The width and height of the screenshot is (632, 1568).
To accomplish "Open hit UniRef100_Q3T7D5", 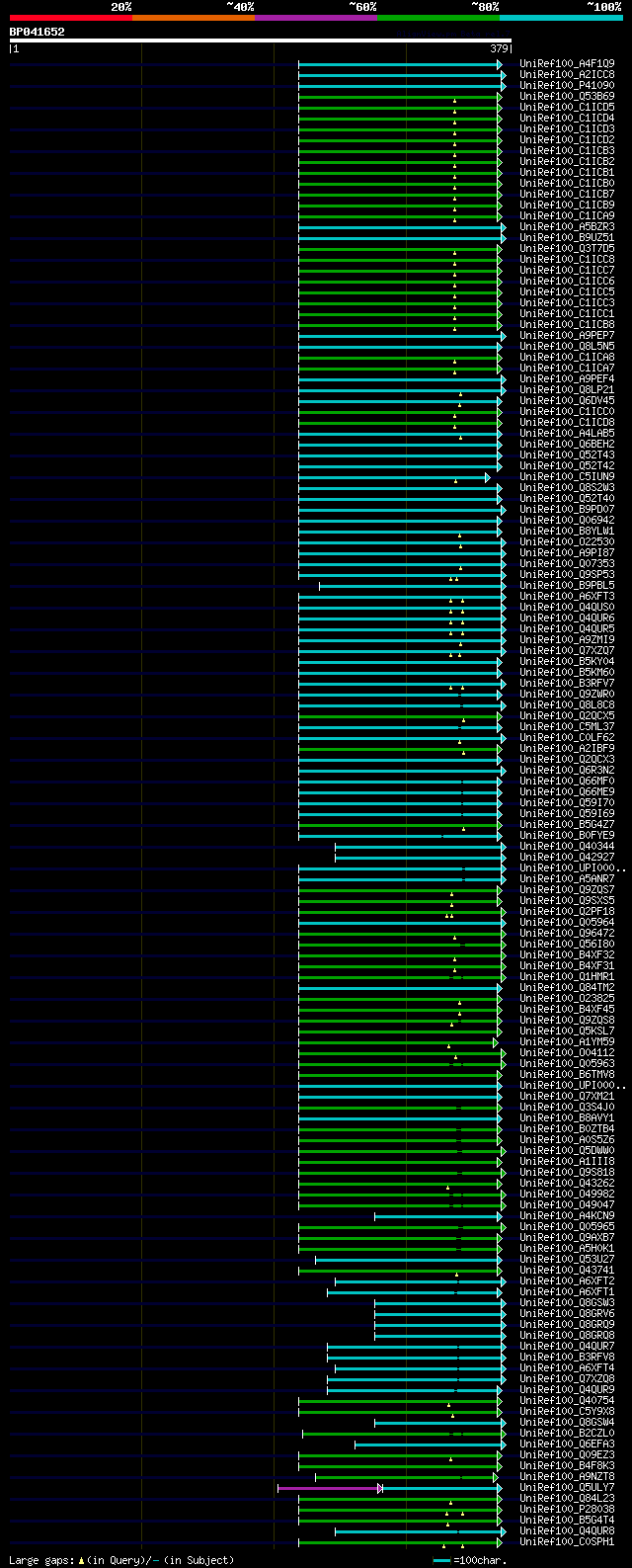I will (x=567, y=248).
